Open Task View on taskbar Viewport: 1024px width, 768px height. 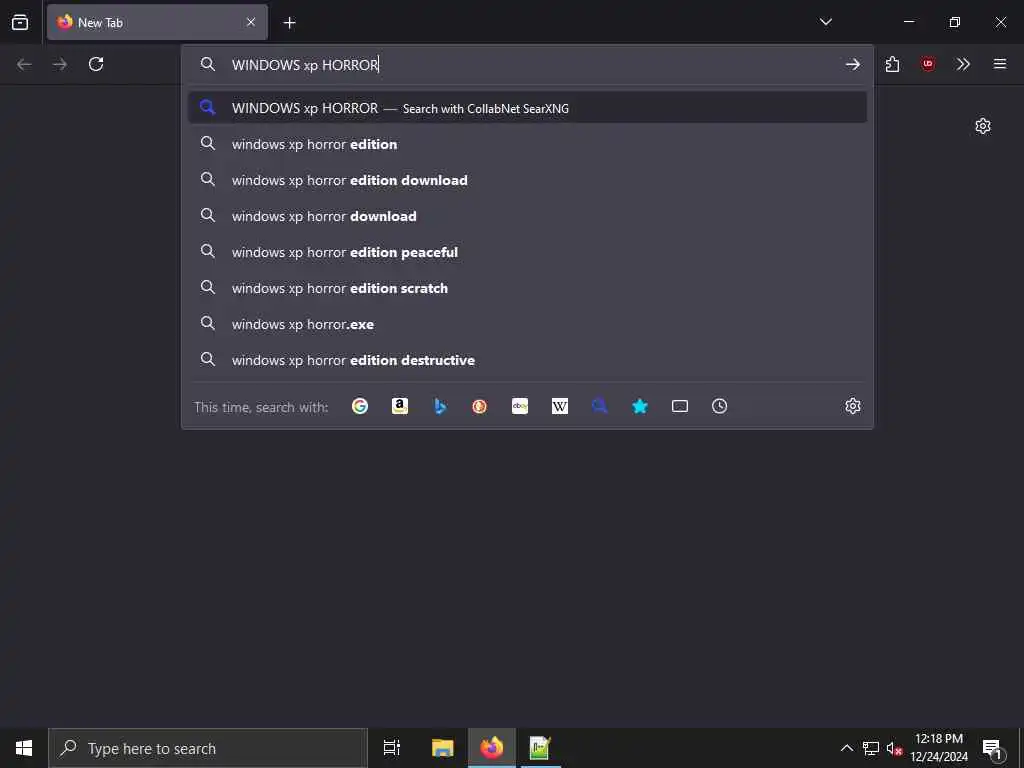coord(392,748)
